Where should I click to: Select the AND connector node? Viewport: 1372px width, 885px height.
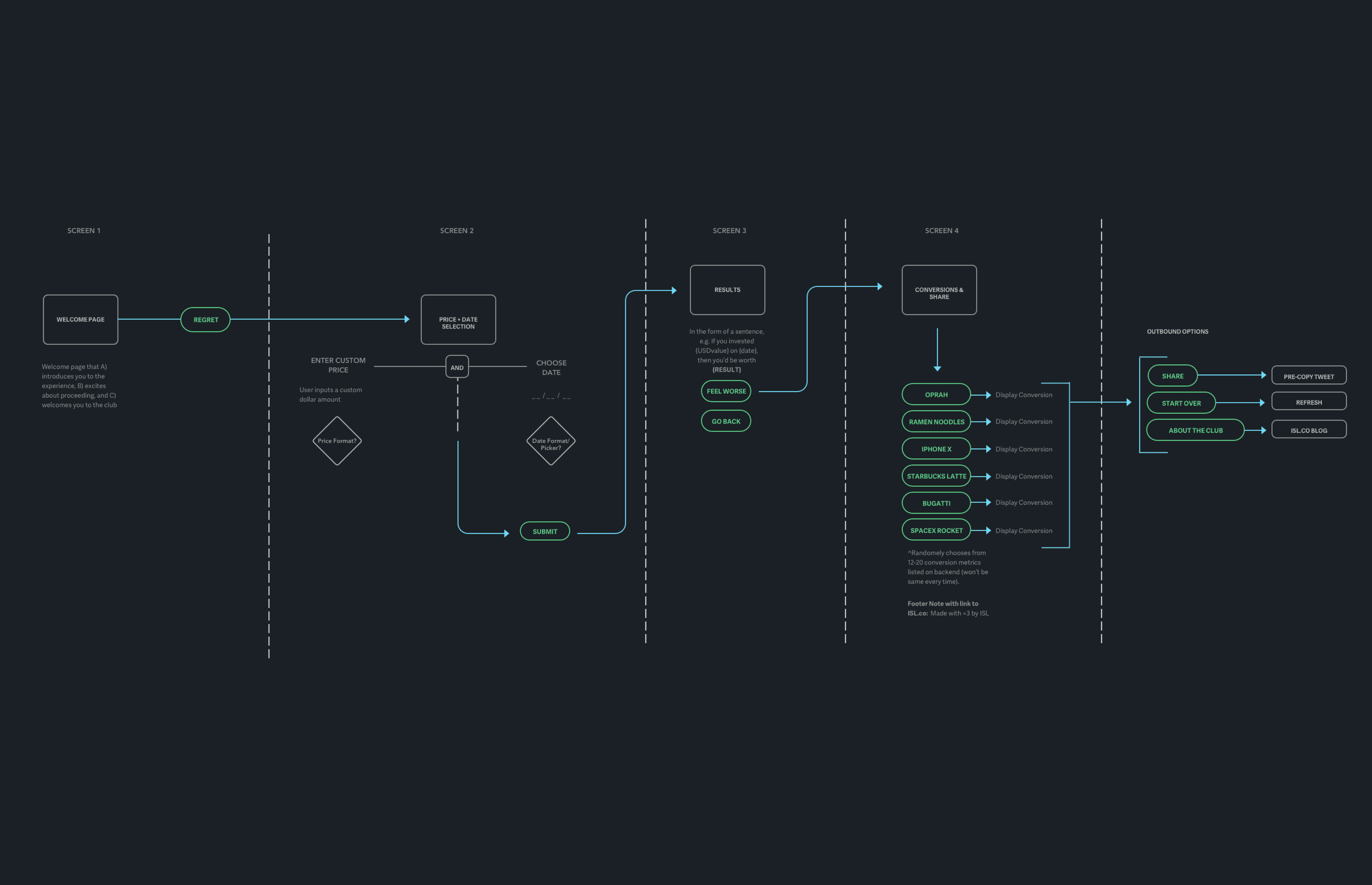click(457, 367)
